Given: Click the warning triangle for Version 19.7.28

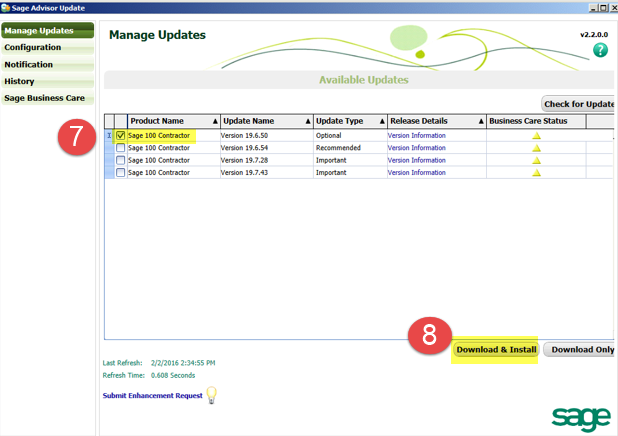Looking at the screenshot, I should (536, 160).
